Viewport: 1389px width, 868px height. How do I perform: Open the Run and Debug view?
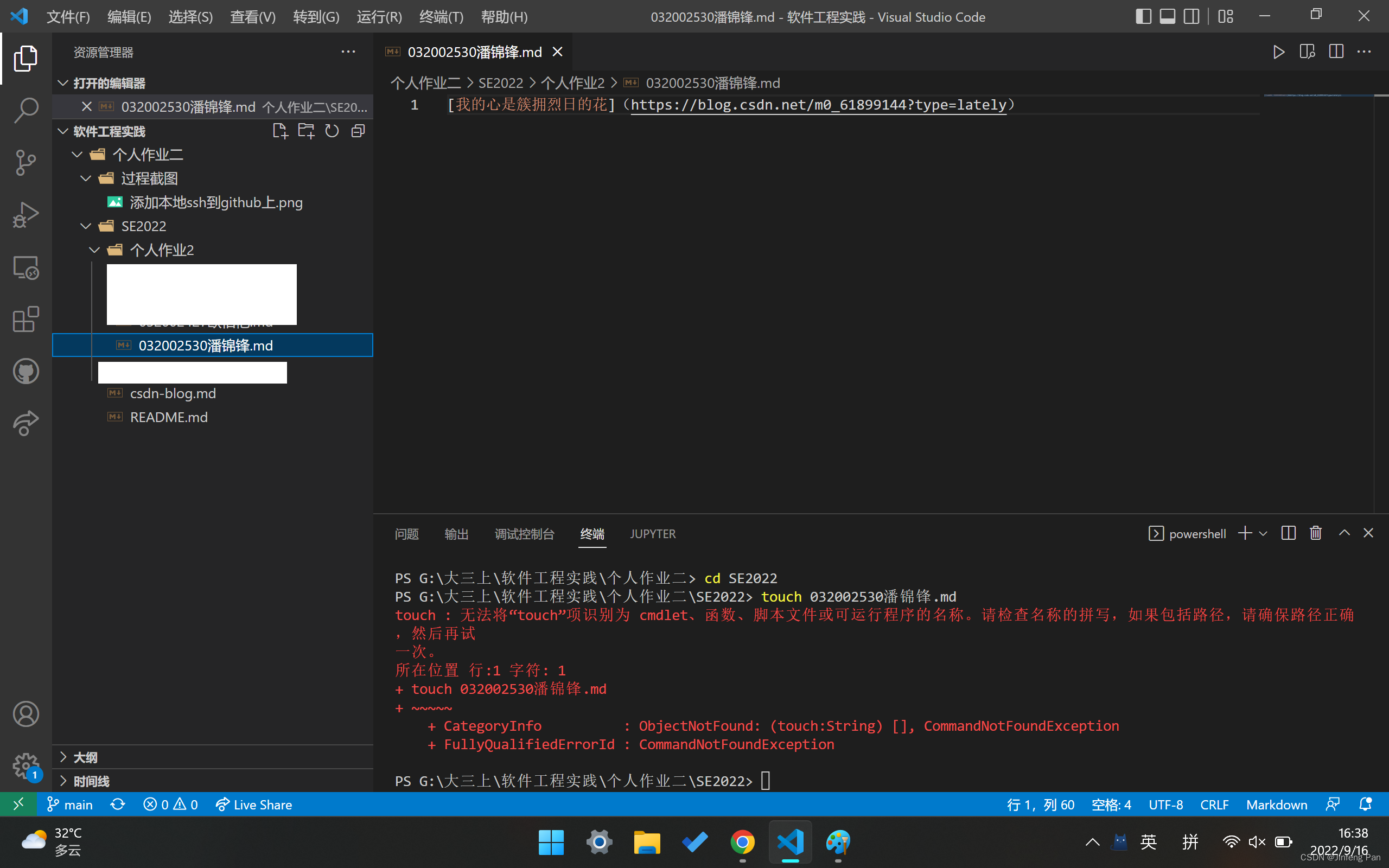tap(26, 215)
